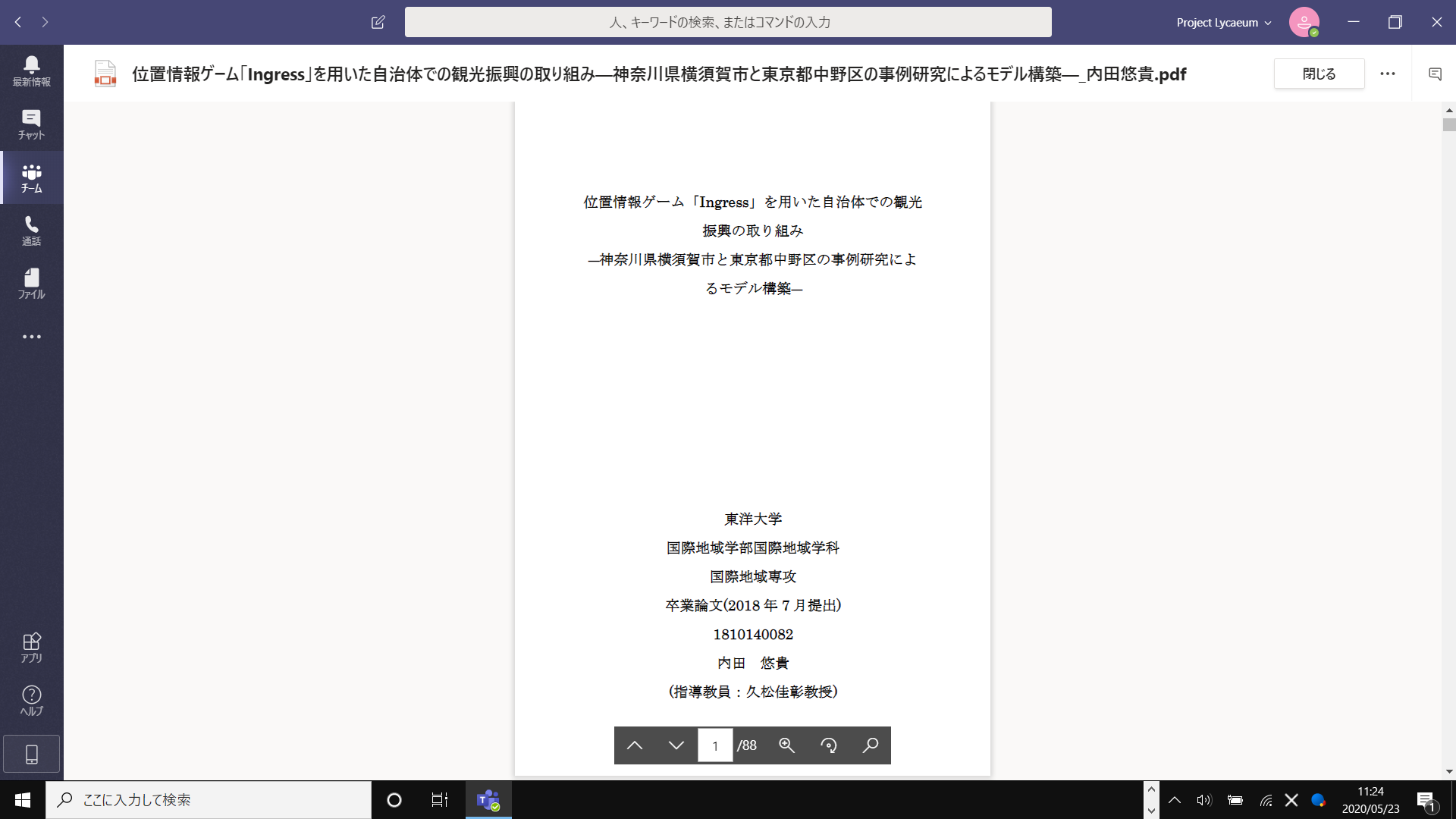Open the チャット (Chat) section

coord(31,124)
